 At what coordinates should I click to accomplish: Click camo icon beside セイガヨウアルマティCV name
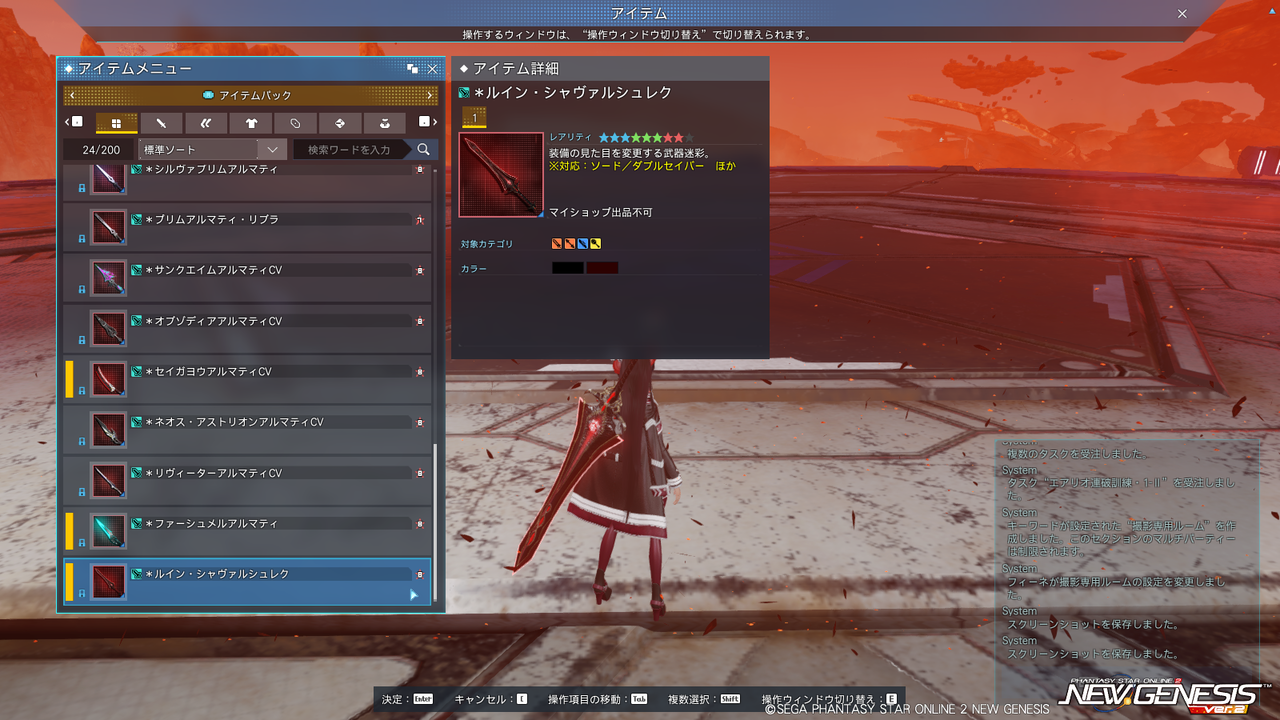coord(137,371)
